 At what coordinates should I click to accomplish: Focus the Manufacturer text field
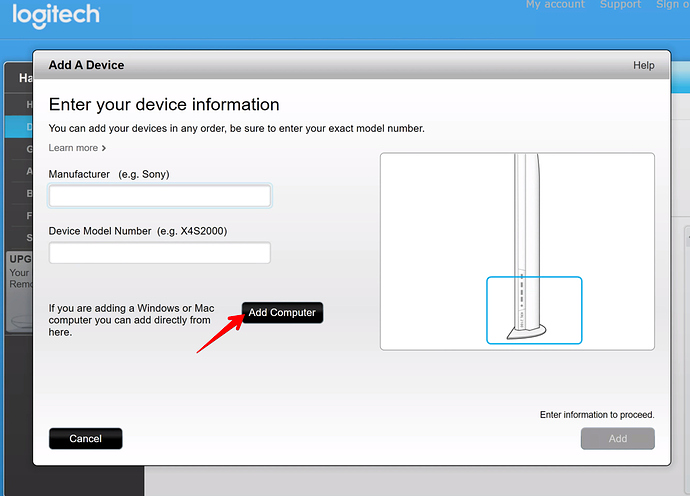point(159,196)
